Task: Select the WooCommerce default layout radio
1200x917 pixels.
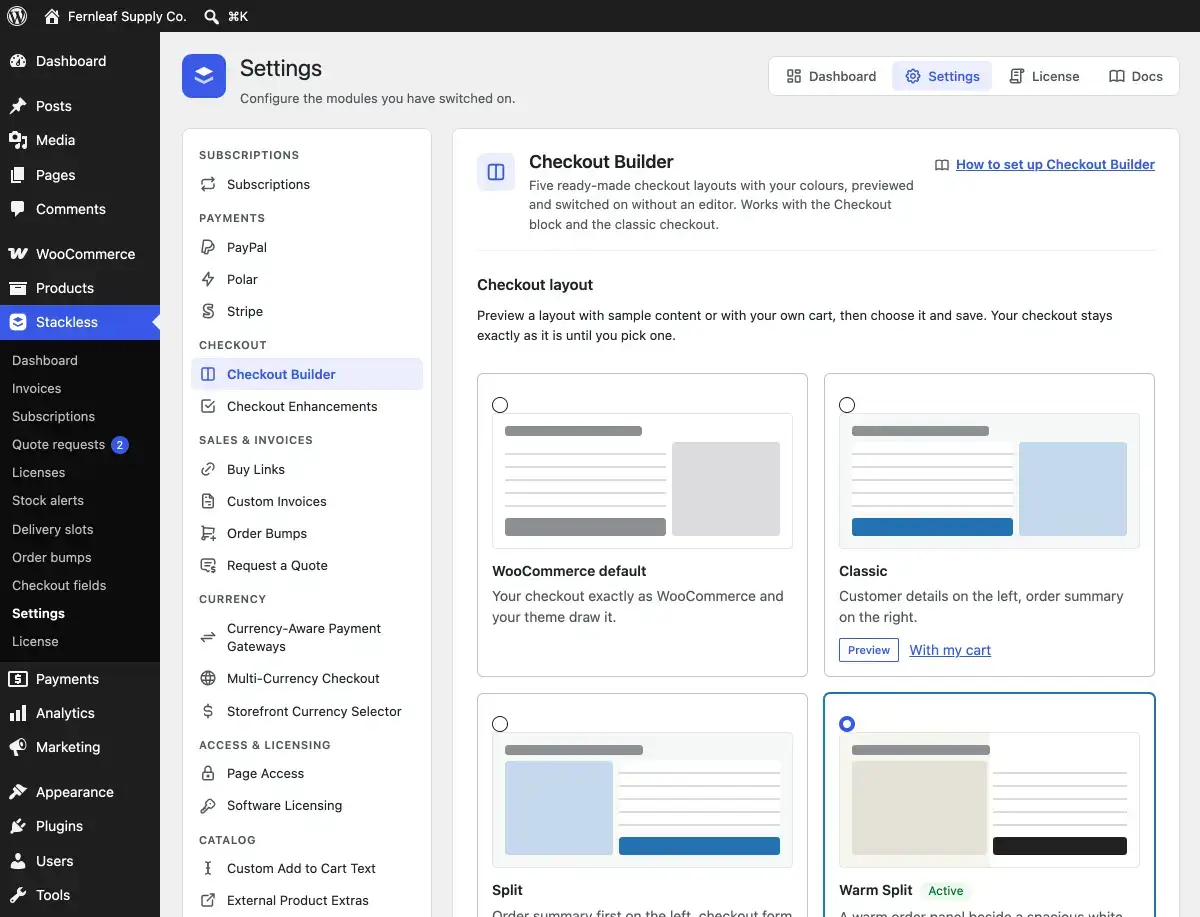Action: pyautogui.click(x=500, y=405)
